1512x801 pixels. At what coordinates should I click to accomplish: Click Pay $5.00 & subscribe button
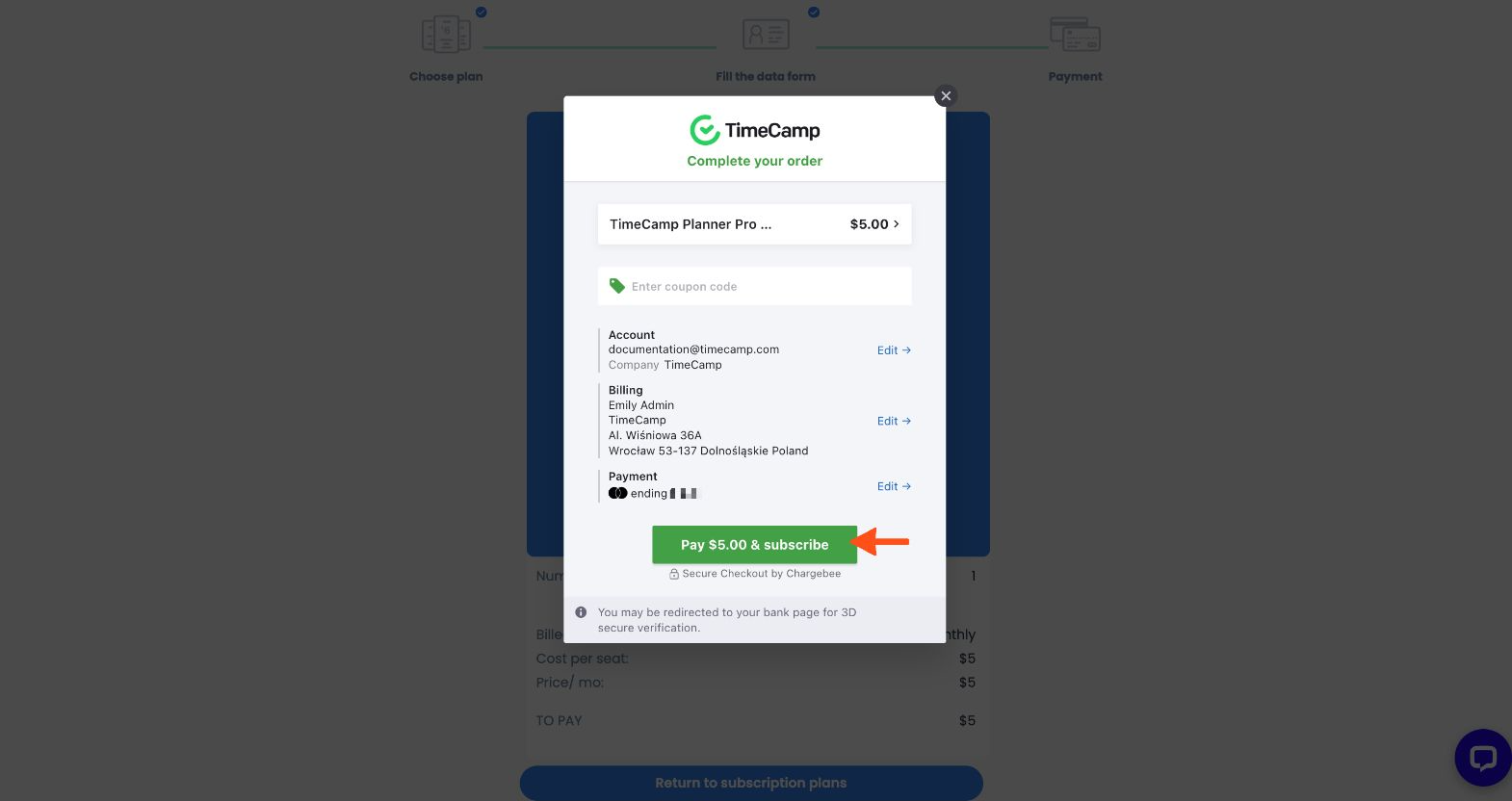(x=754, y=545)
